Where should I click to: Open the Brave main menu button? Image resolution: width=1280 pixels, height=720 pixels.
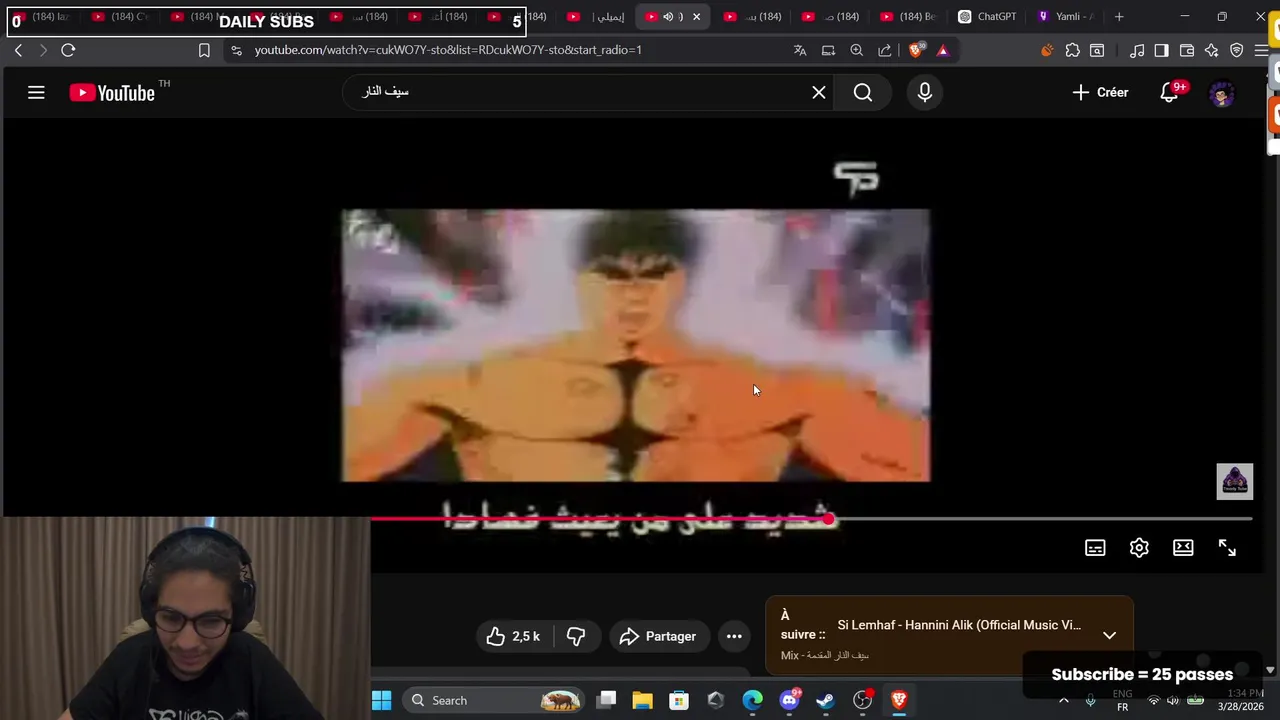pyautogui.click(x=1261, y=50)
